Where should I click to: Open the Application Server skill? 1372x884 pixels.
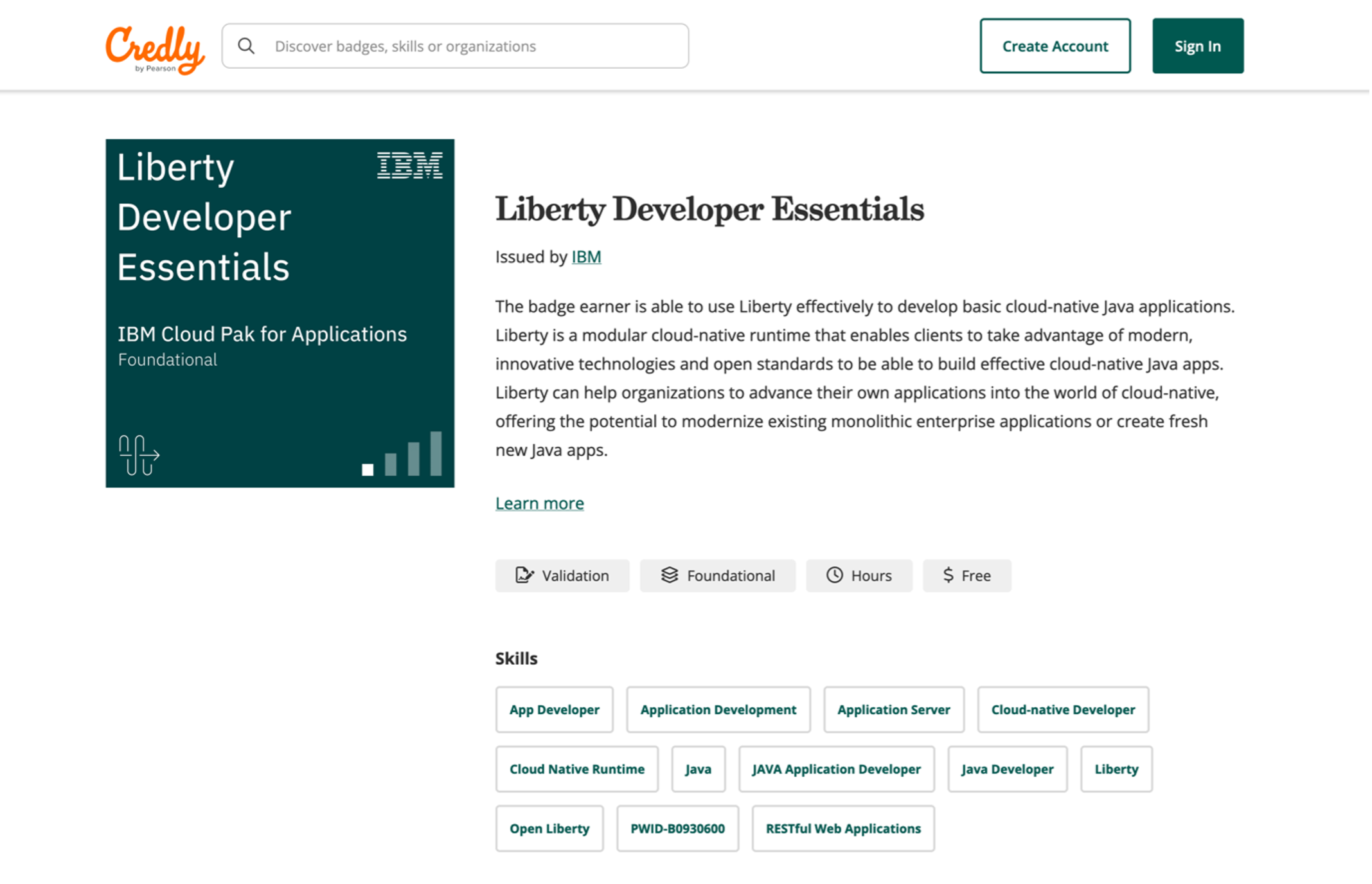[x=893, y=710]
